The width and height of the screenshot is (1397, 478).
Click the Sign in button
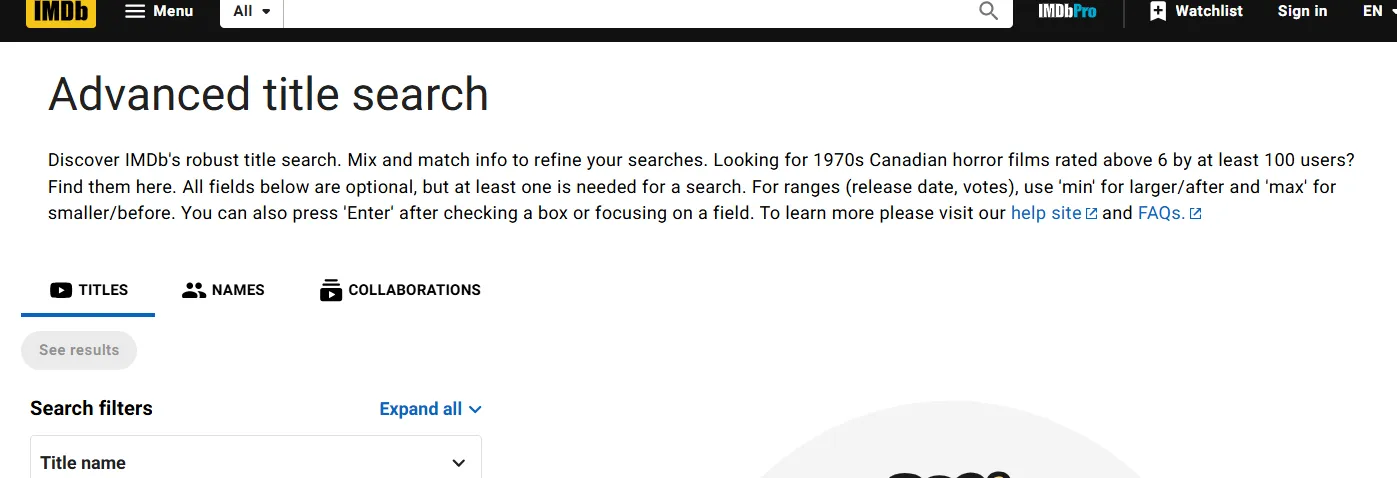[x=1302, y=11]
